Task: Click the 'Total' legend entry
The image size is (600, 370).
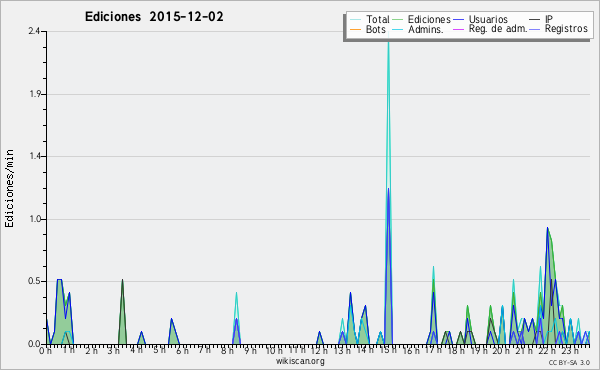Action: 370,19
